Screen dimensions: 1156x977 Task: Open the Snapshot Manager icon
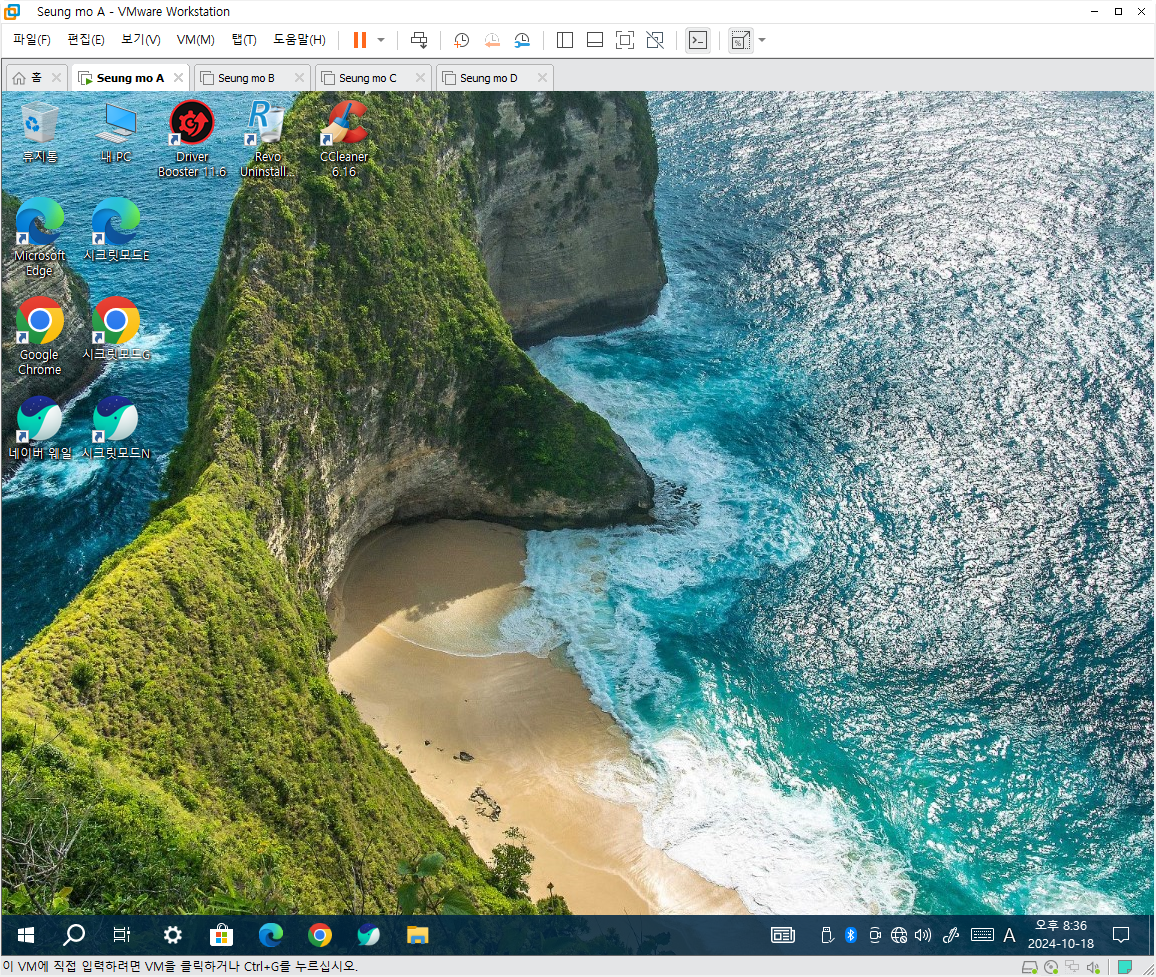point(522,40)
